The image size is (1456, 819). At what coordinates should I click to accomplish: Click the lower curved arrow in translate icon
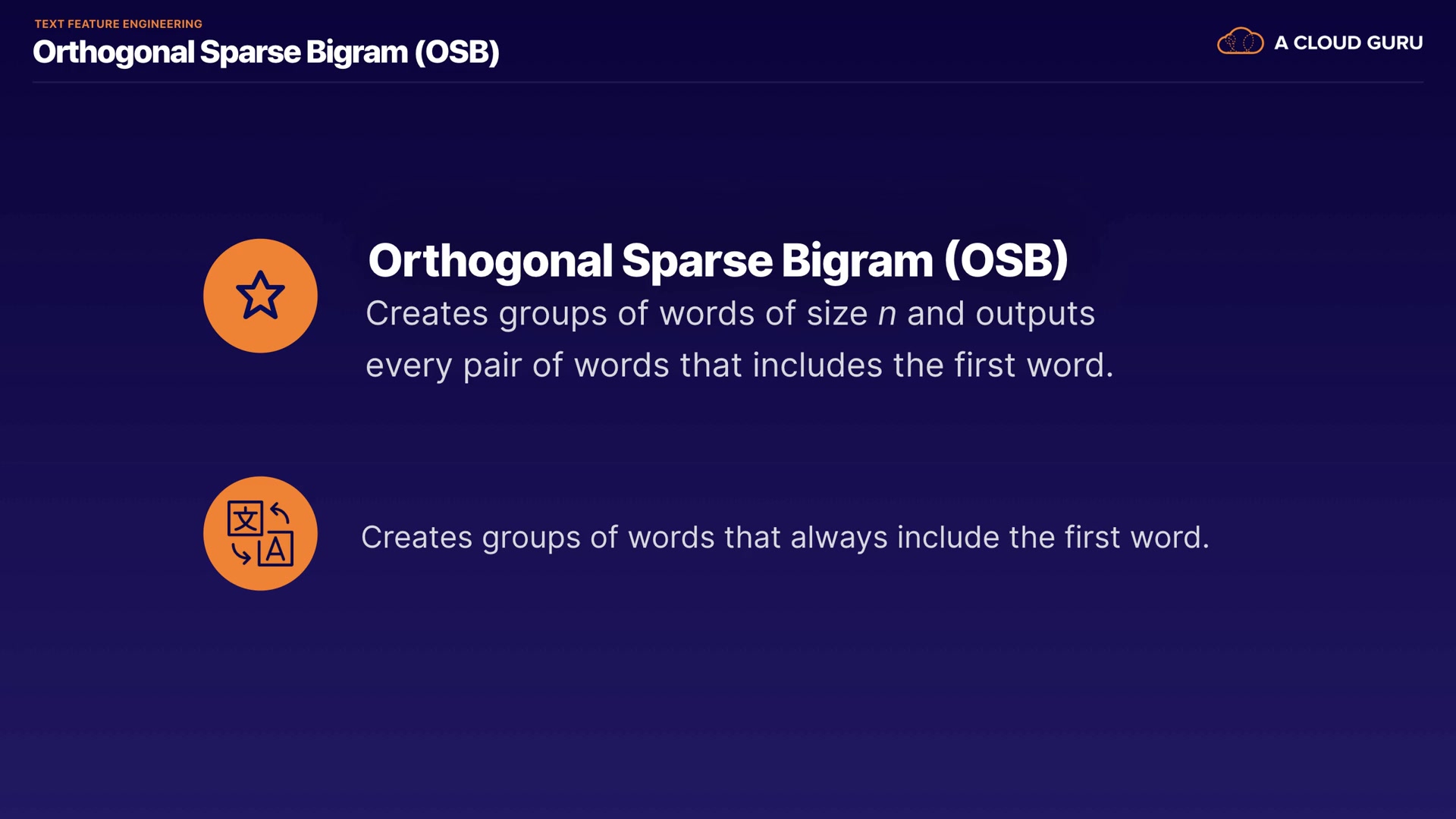point(241,554)
